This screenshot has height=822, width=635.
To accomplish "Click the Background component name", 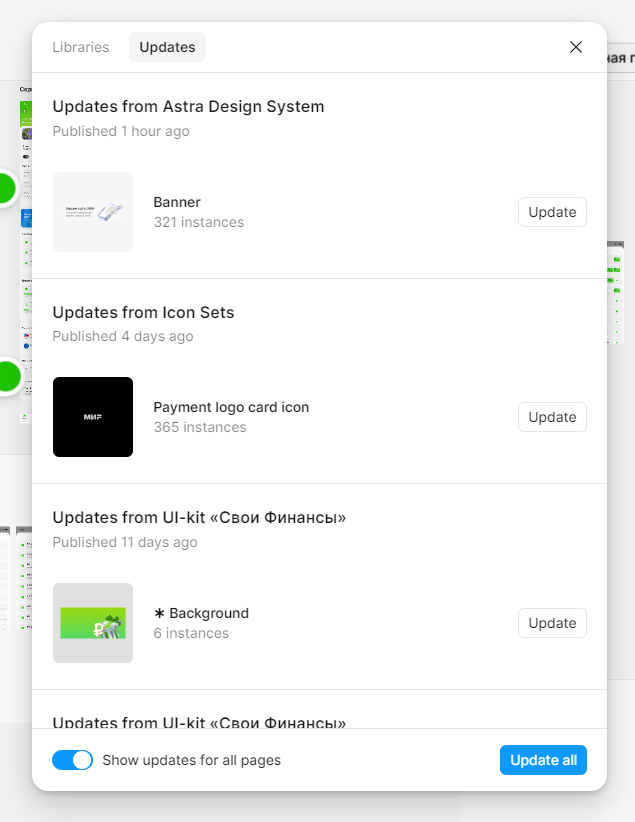I will 201,613.
